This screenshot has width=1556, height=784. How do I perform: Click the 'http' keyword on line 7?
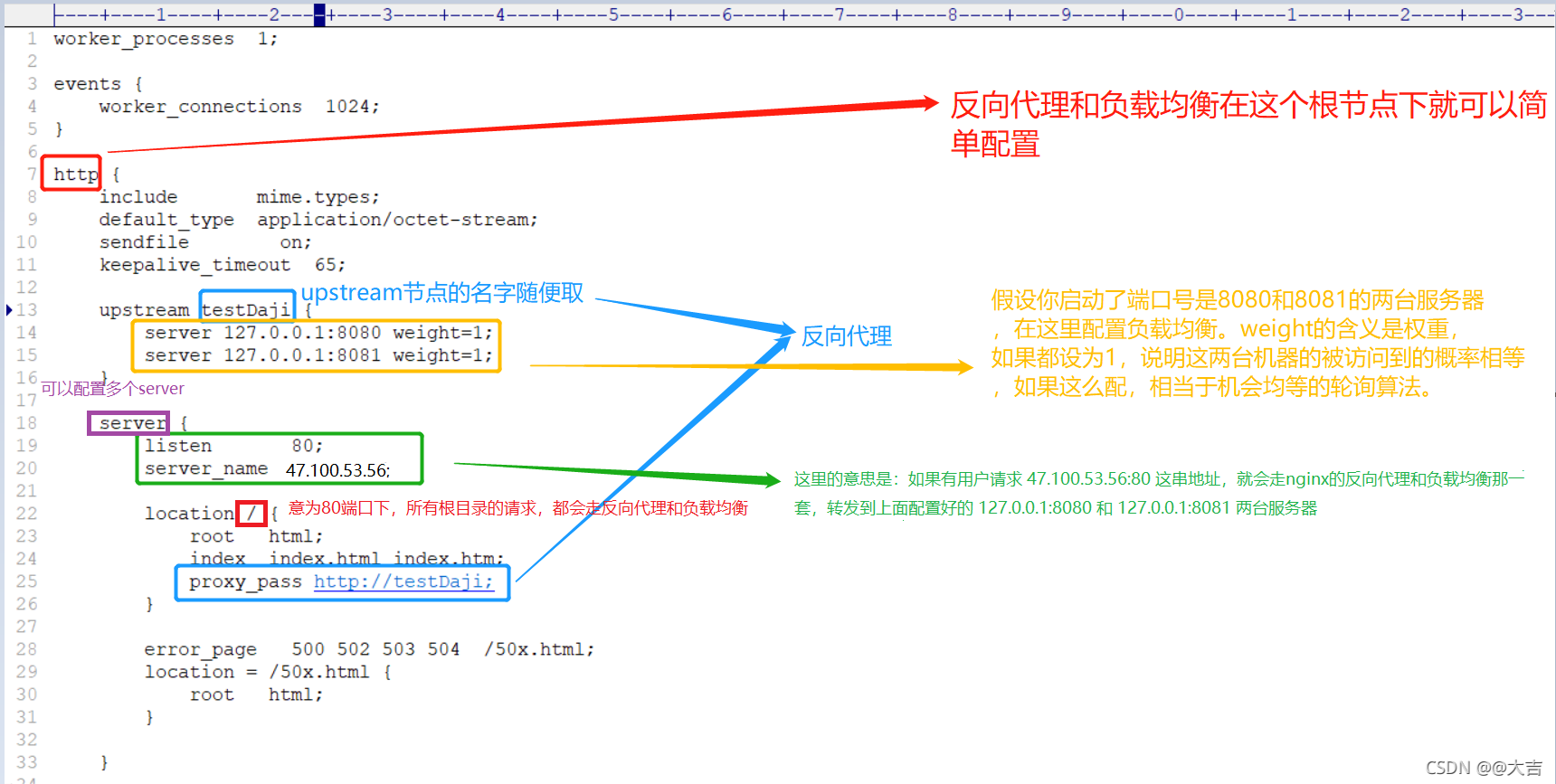(x=75, y=174)
